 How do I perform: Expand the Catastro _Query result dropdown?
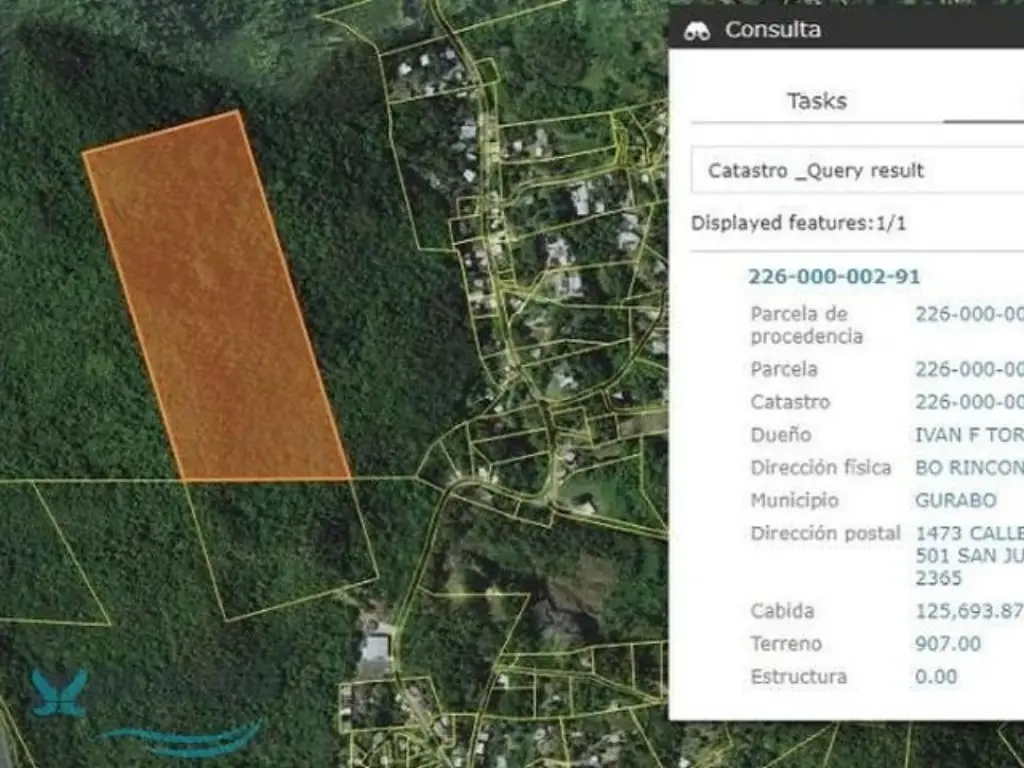coord(857,170)
